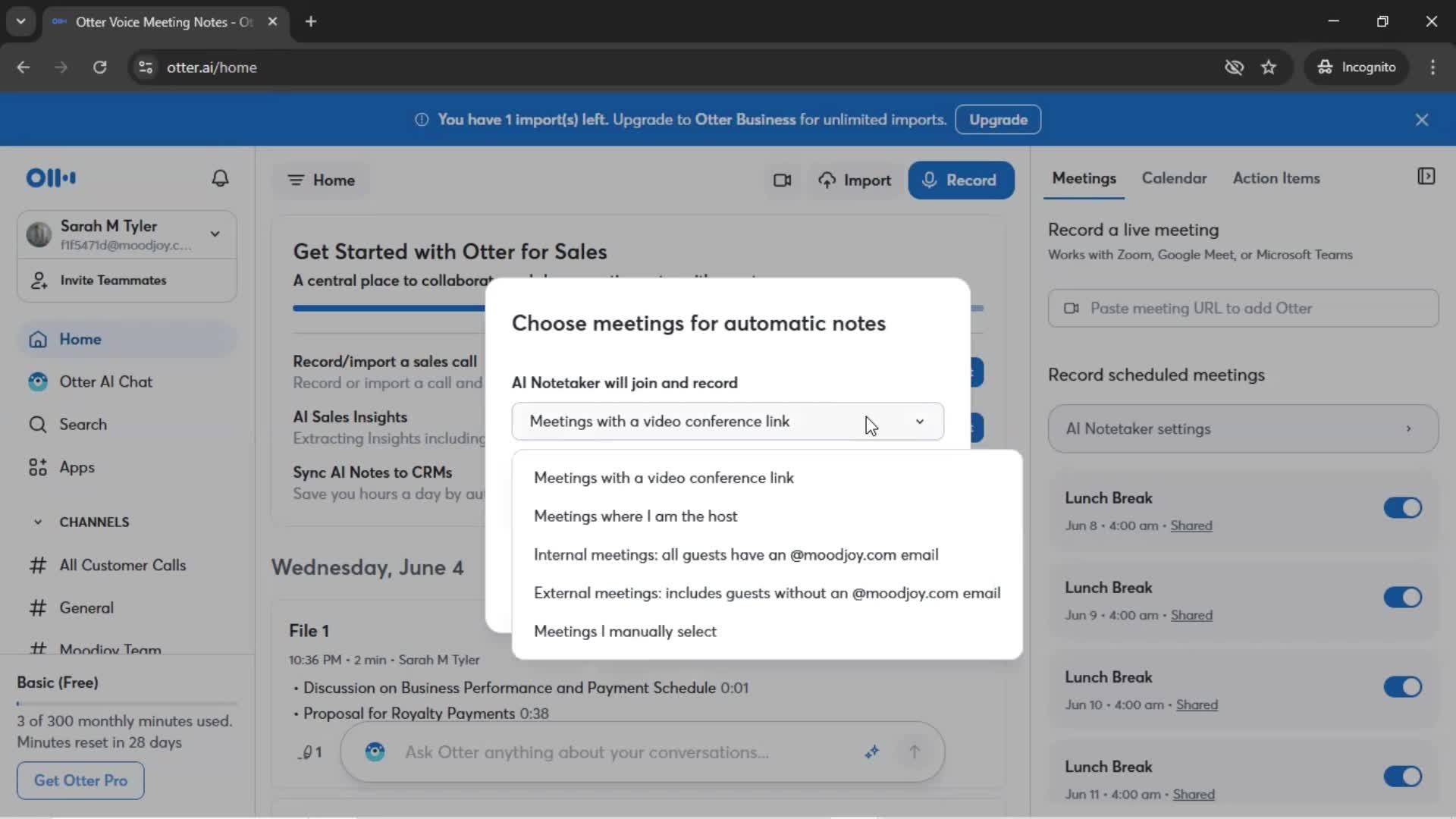Switch to the Meetings tab
This screenshot has height=819, width=1456.
tap(1084, 178)
